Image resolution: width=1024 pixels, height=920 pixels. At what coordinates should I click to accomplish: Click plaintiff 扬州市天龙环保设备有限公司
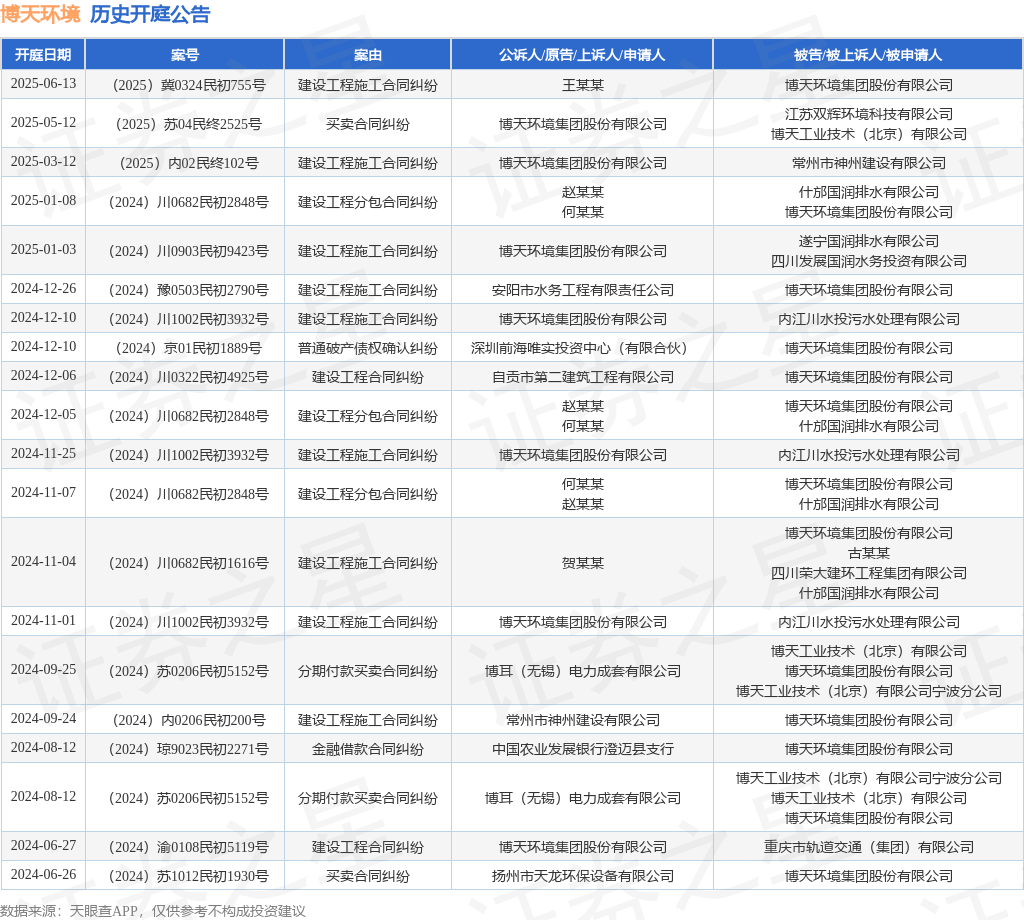coord(583,876)
